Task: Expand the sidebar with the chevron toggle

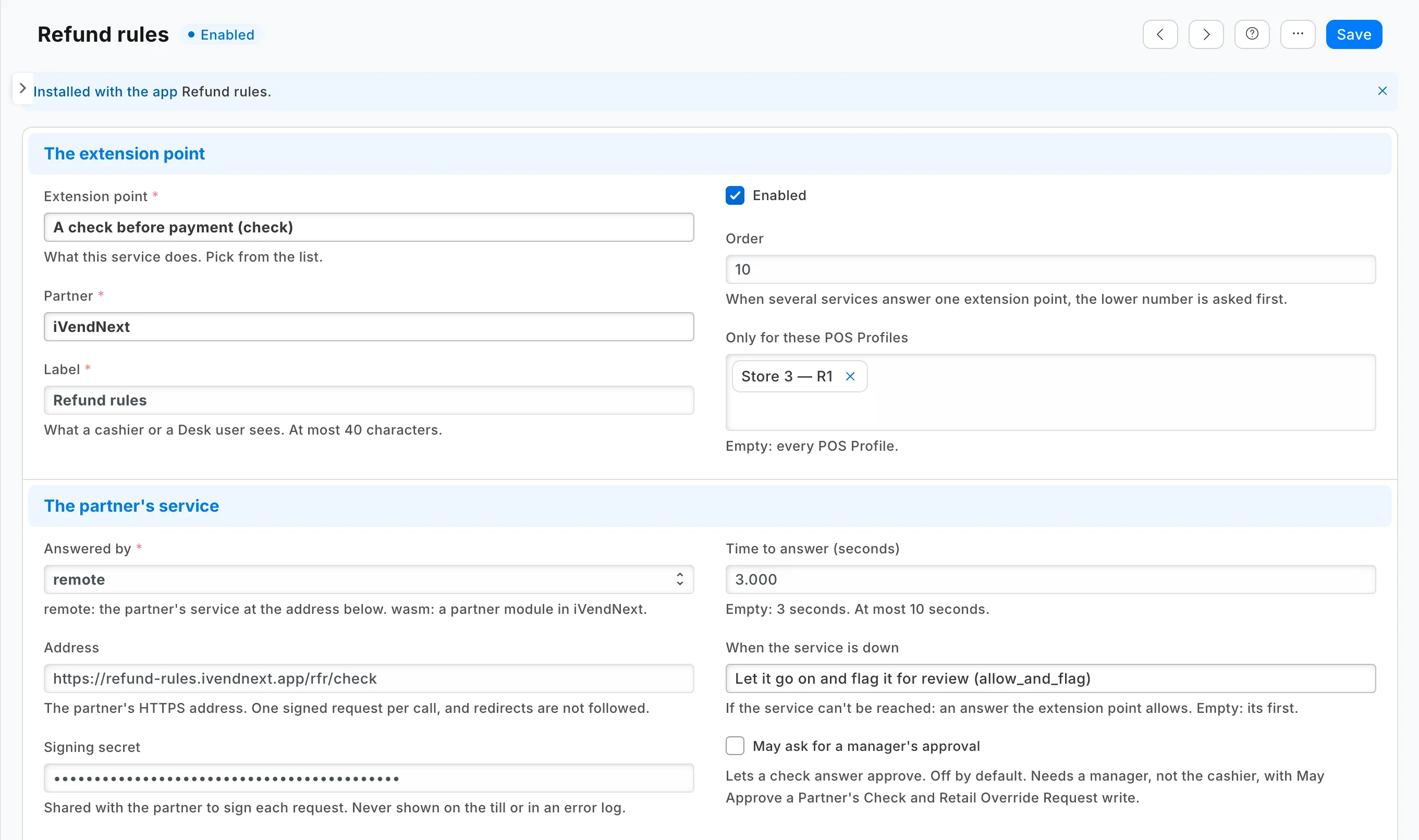Action: 22,88
